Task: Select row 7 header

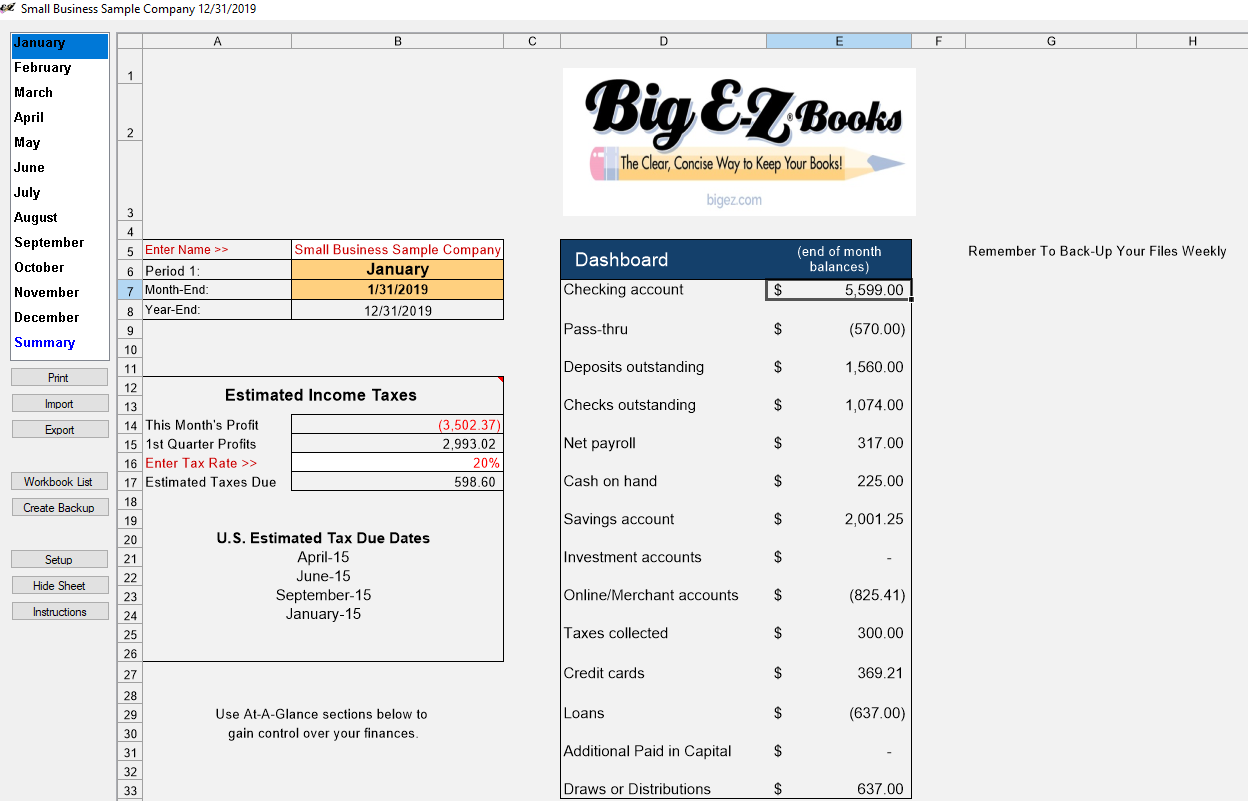Action: coord(130,291)
